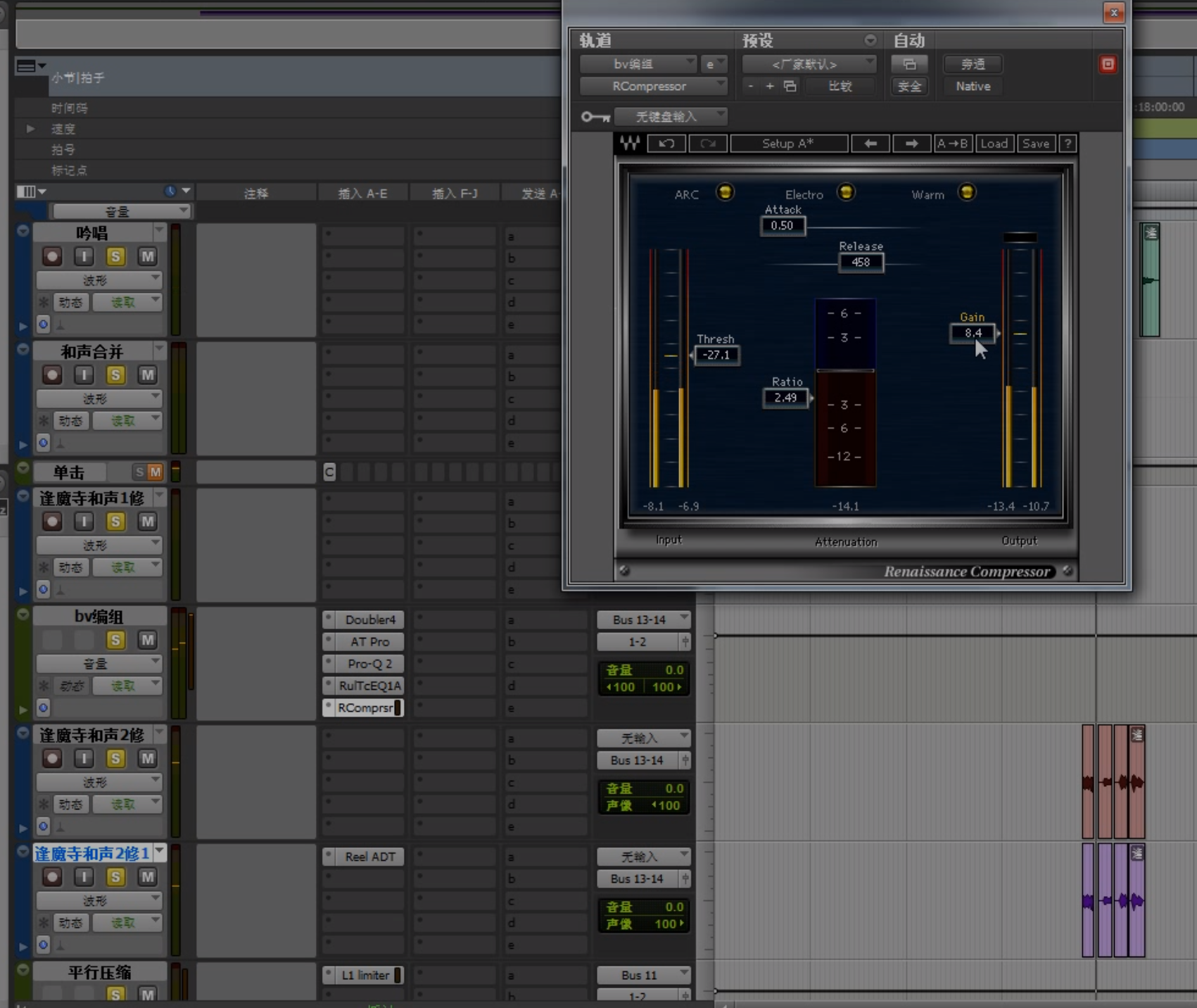This screenshot has width=1197, height=1008.
Task: Toggle the ARC mode indicator
Action: (x=725, y=192)
